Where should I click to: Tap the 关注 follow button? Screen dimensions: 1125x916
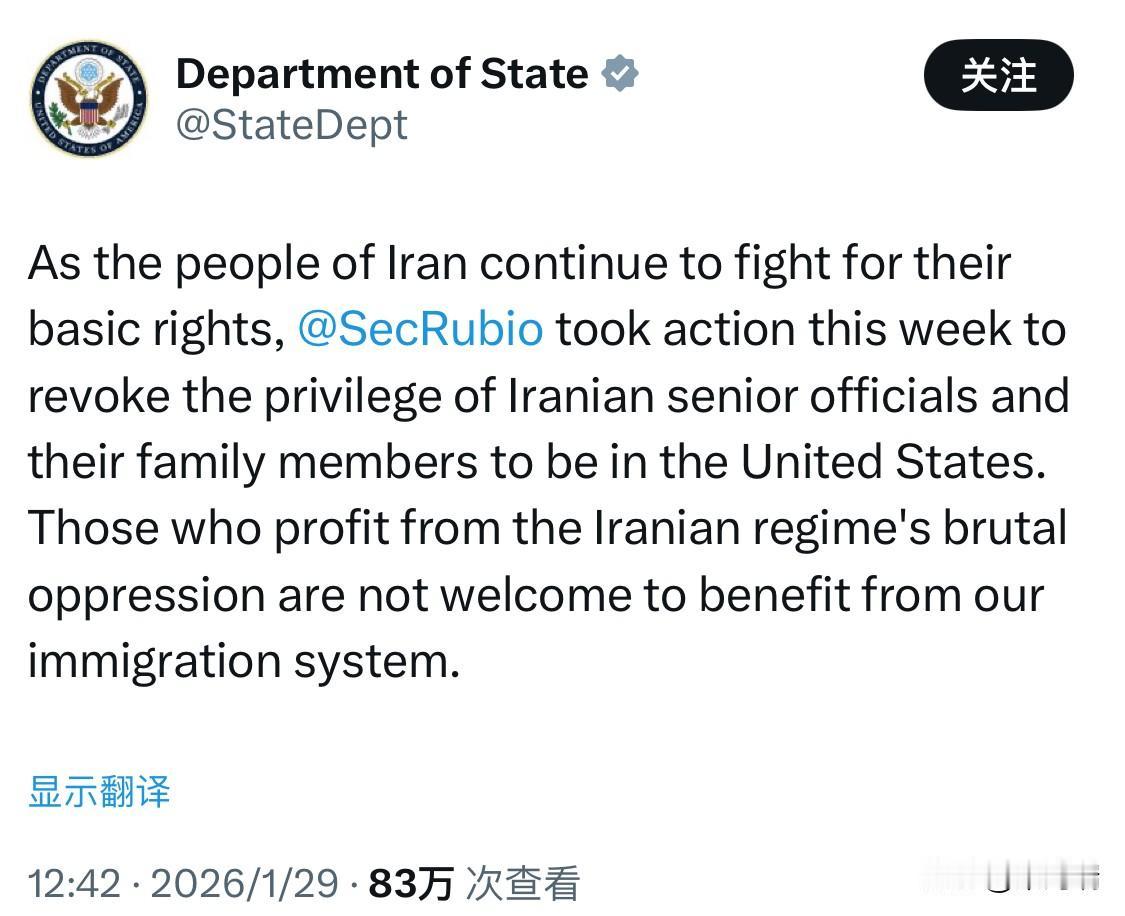(998, 76)
